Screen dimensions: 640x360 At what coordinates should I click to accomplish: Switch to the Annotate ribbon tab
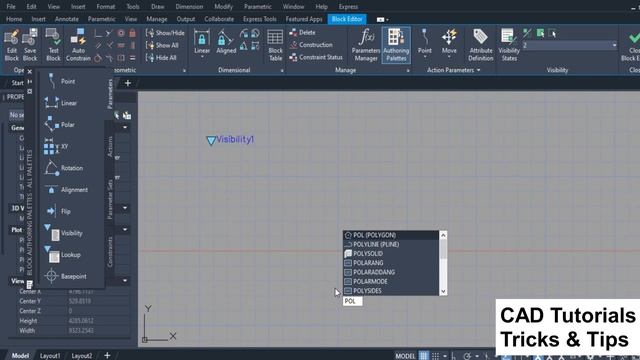point(67,19)
